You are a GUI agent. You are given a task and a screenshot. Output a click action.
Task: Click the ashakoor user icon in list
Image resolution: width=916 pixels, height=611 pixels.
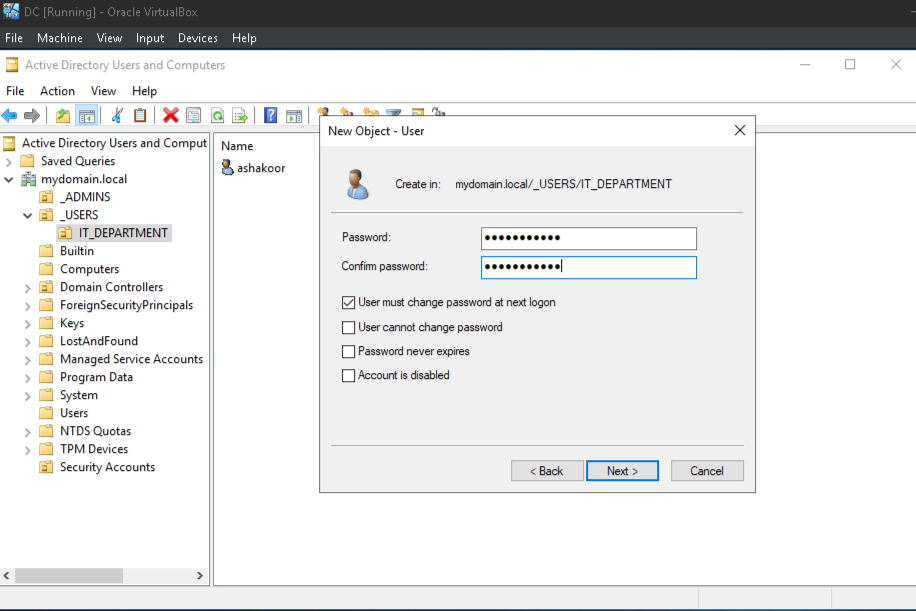point(227,168)
